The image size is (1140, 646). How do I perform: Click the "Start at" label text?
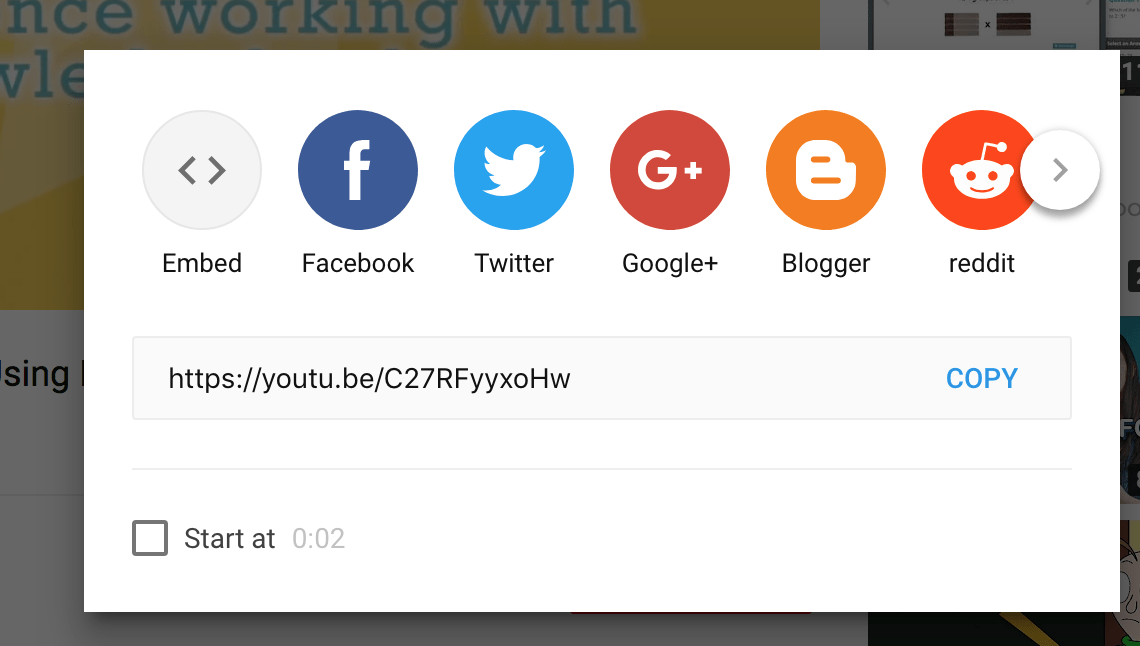coord(229,538)
